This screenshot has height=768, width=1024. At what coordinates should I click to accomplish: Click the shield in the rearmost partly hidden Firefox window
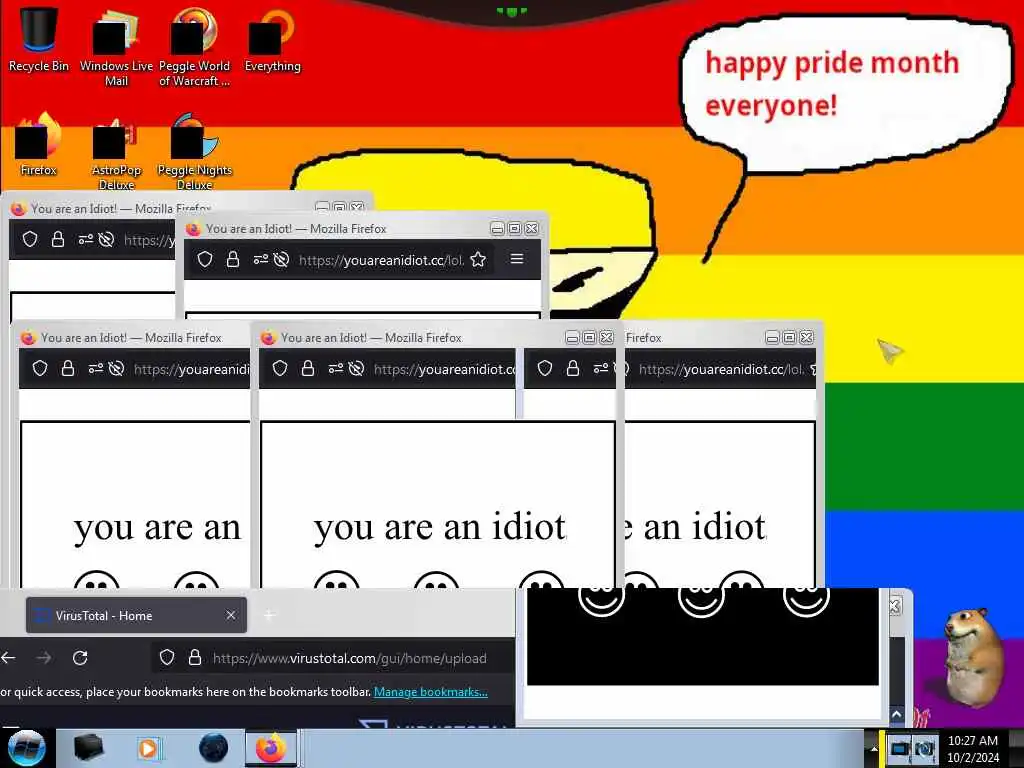(x=30, y=240)
